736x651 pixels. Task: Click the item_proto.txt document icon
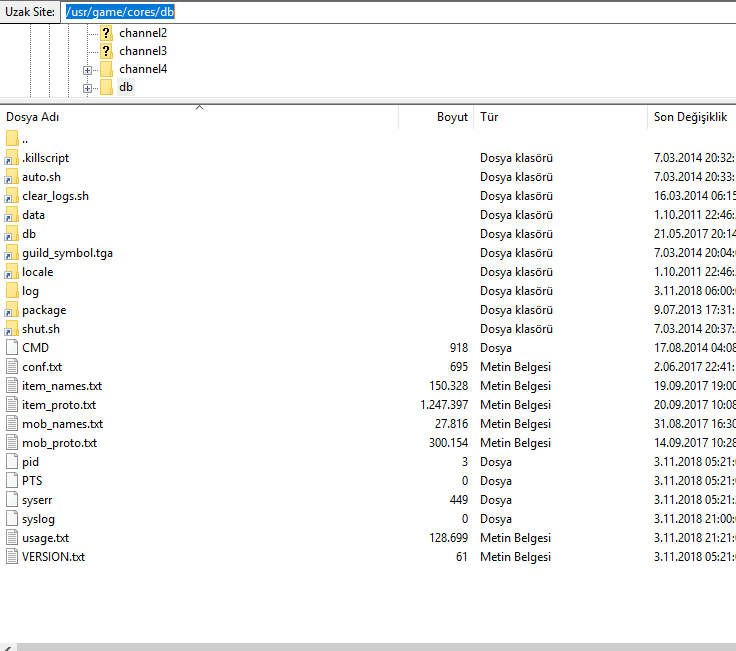[12, 405]
